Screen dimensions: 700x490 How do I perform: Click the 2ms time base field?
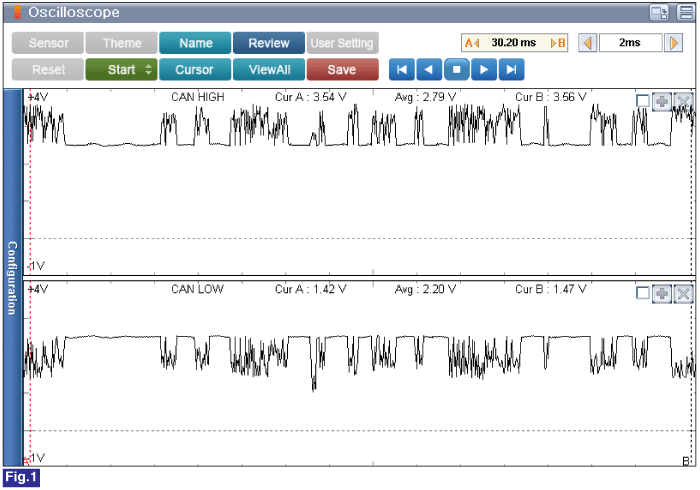[630, 43]
